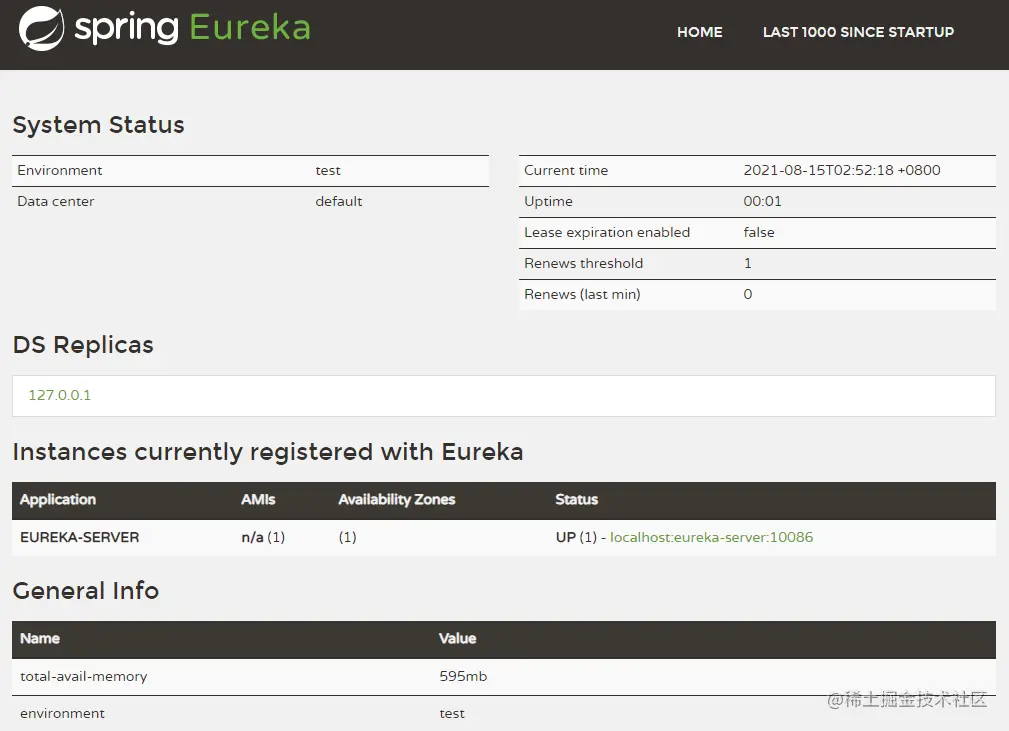Select the General Info heading
Image resolution: width=1009 pixels, height=731 pixels.
pos(86,591)
